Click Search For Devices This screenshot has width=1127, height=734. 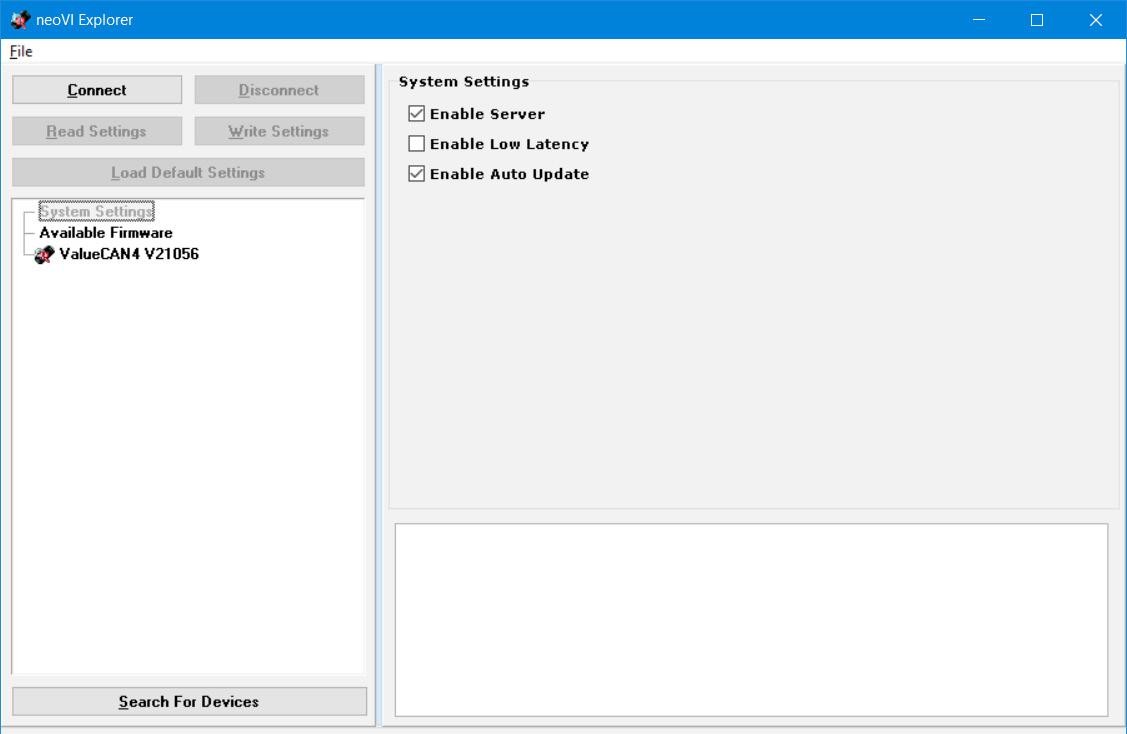(x=189, y=701)
